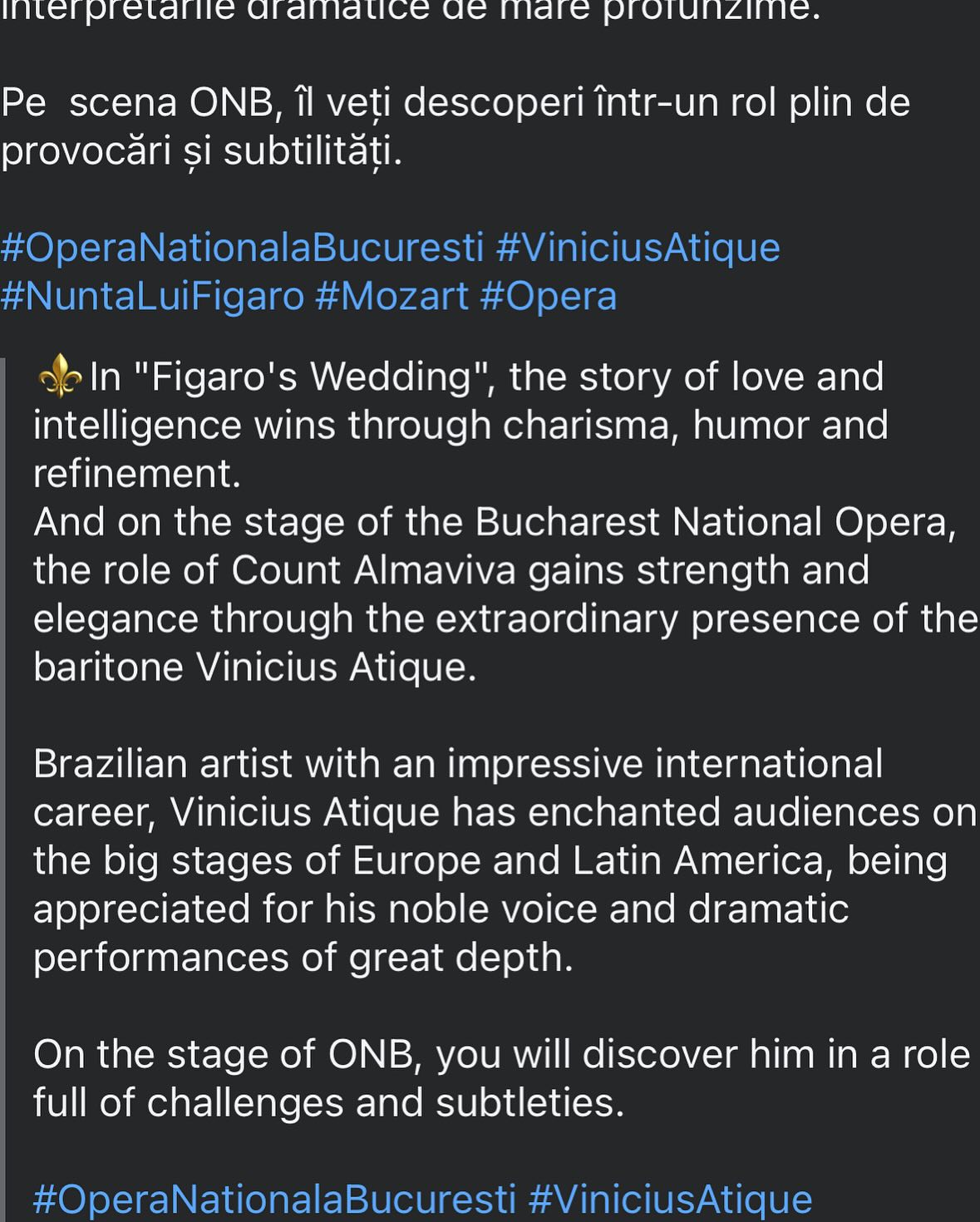Click the grey vertical translation quote bar
Viewport: 980px width, 1222px height.
(x=2, y=790)
